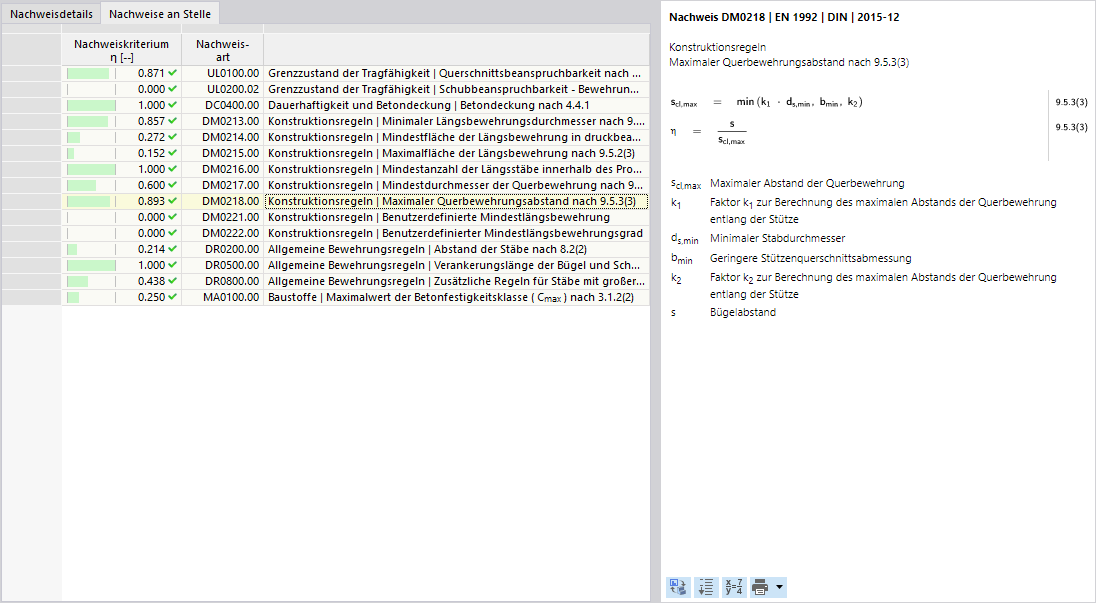Select 'Minimaler Längsbewehrungsdurchmesser' row description
Viewport: 1096px width, 603px height.
456,121
